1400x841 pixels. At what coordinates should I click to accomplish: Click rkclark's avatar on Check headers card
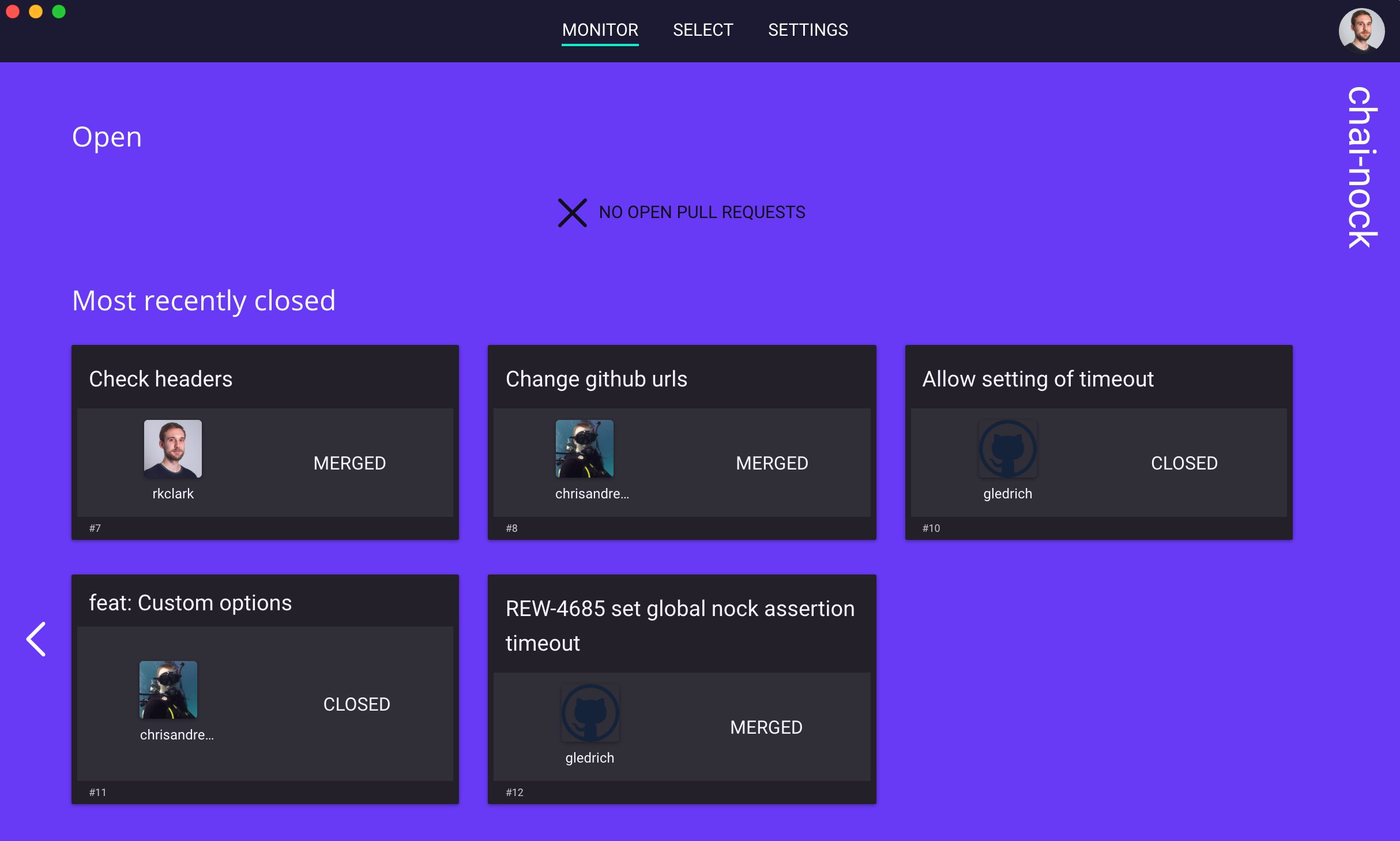coord(173,449)
